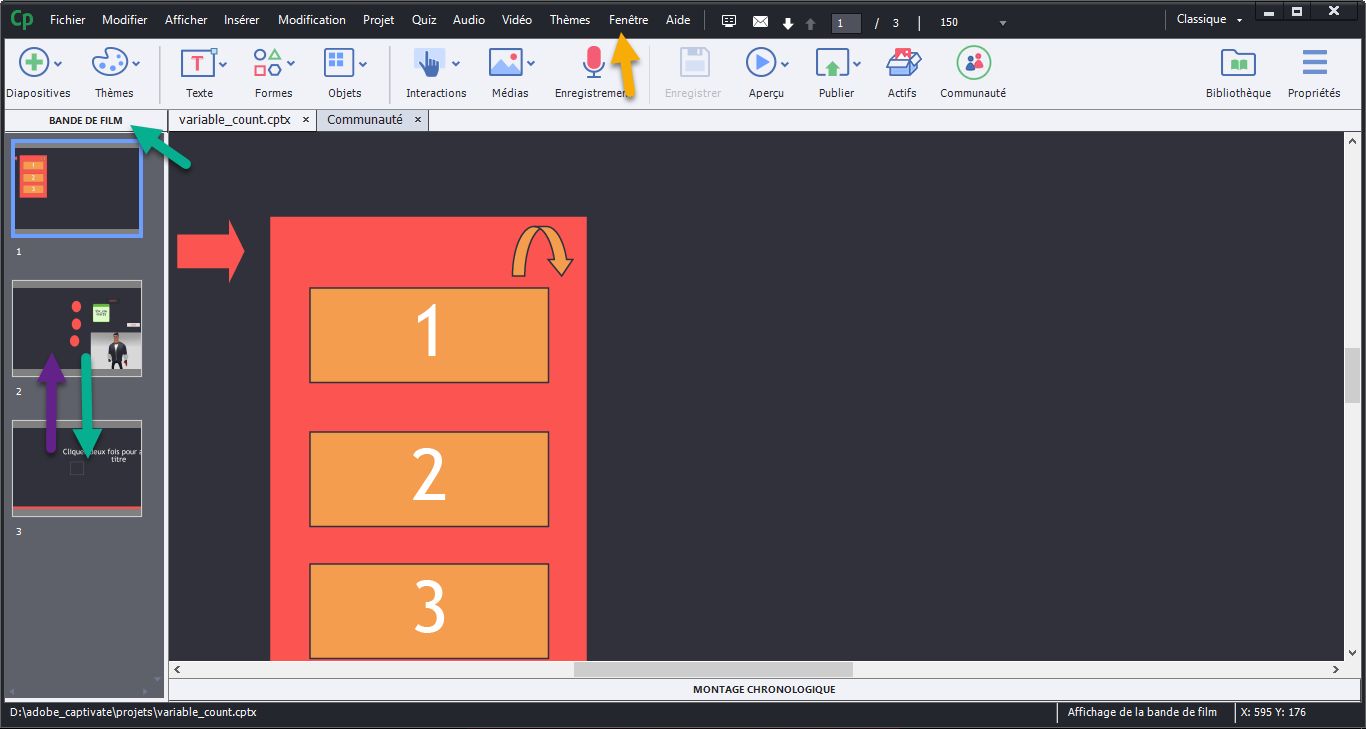This screenshot has width=1366, height=729.
Task: Click the Formes shapes icon
Action: (267, 63)
